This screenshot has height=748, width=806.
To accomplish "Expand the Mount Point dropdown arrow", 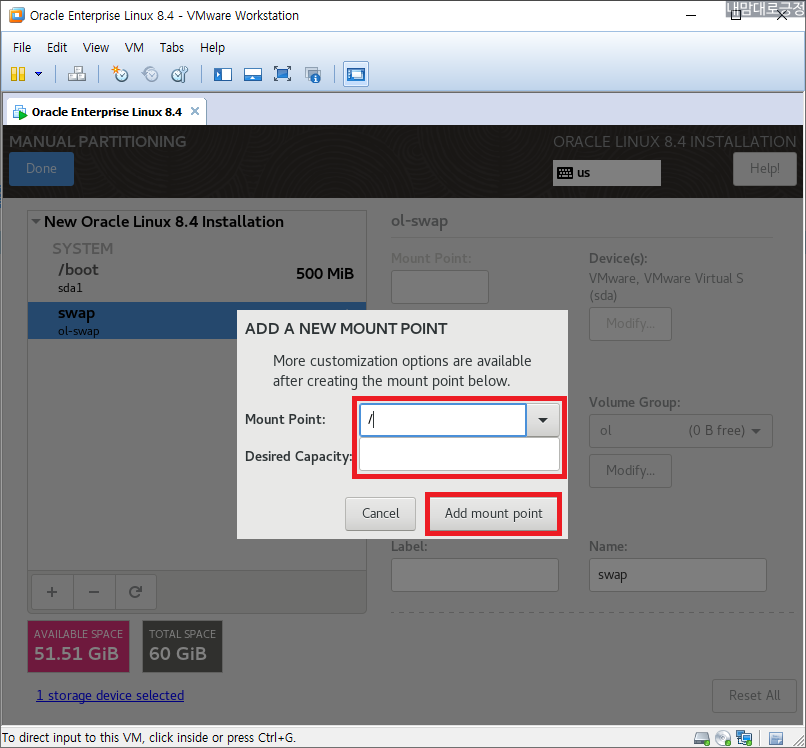I will (543, 420).
